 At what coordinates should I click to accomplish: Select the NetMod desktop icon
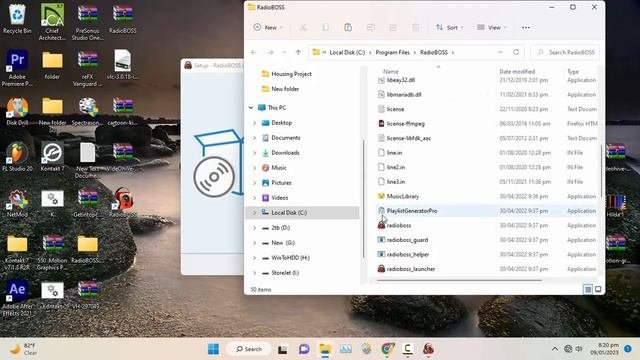point(17,203)
